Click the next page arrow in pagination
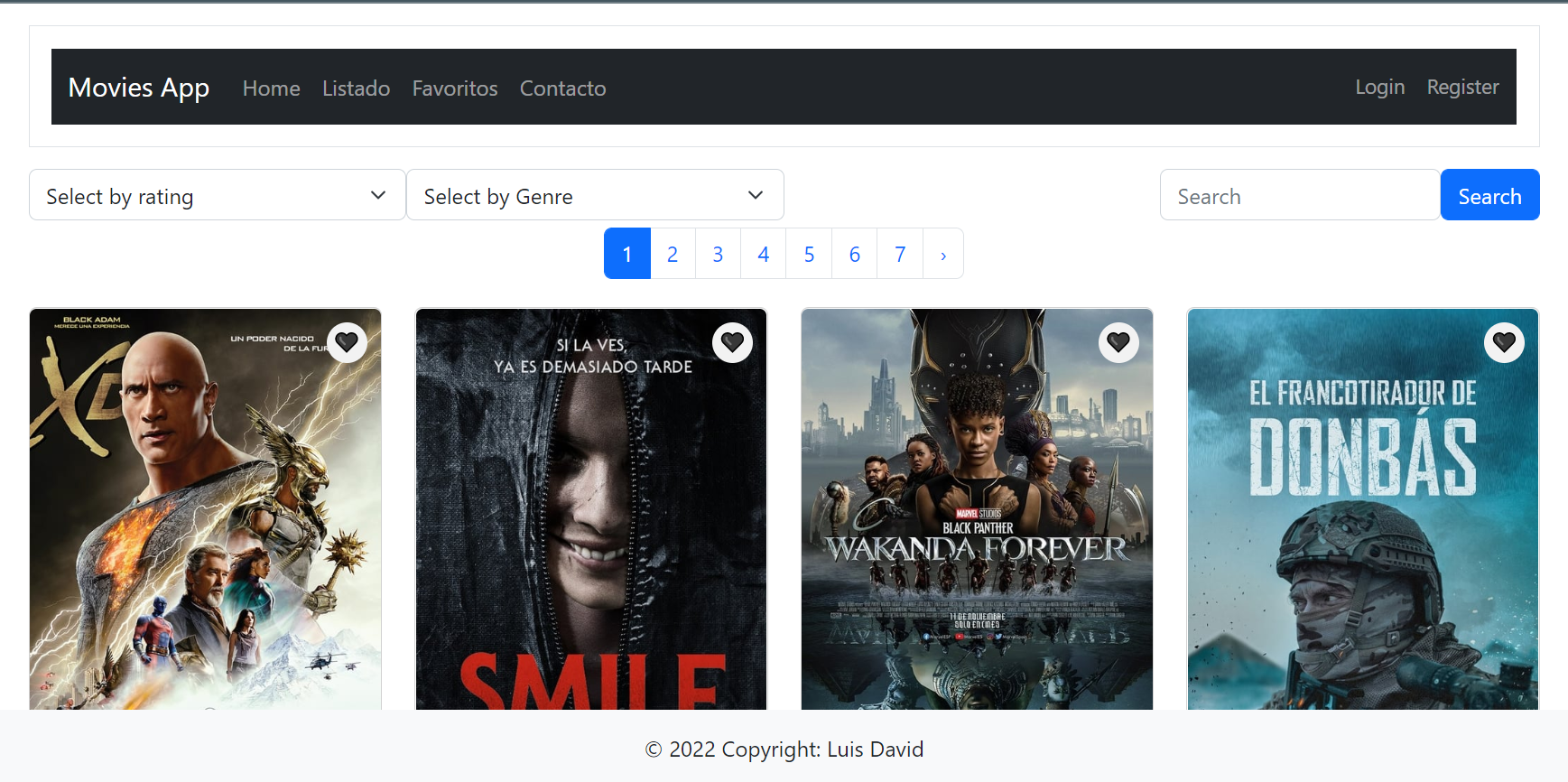The image size is (1568, 782). tap(943, 254)
